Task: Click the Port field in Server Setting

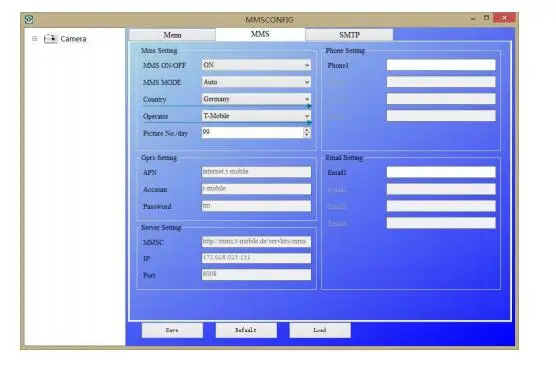Action: (x=256, y=274)
